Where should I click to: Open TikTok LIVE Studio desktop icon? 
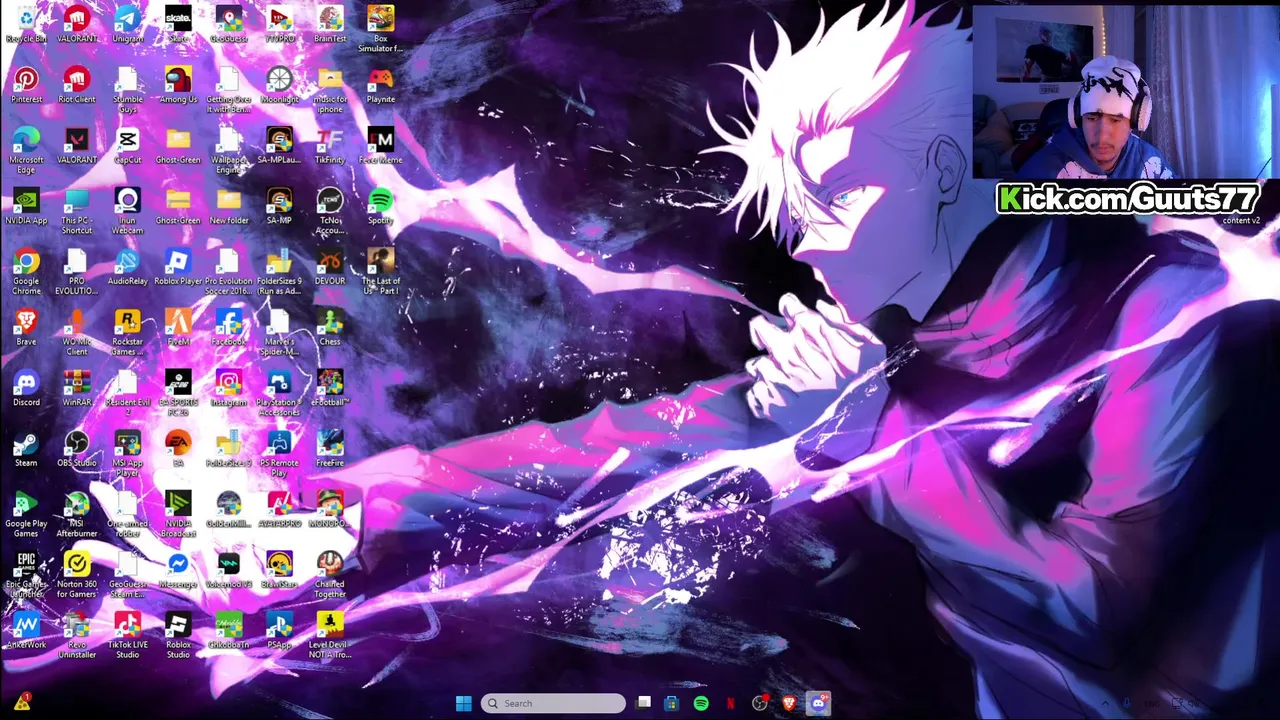point(127,636)
